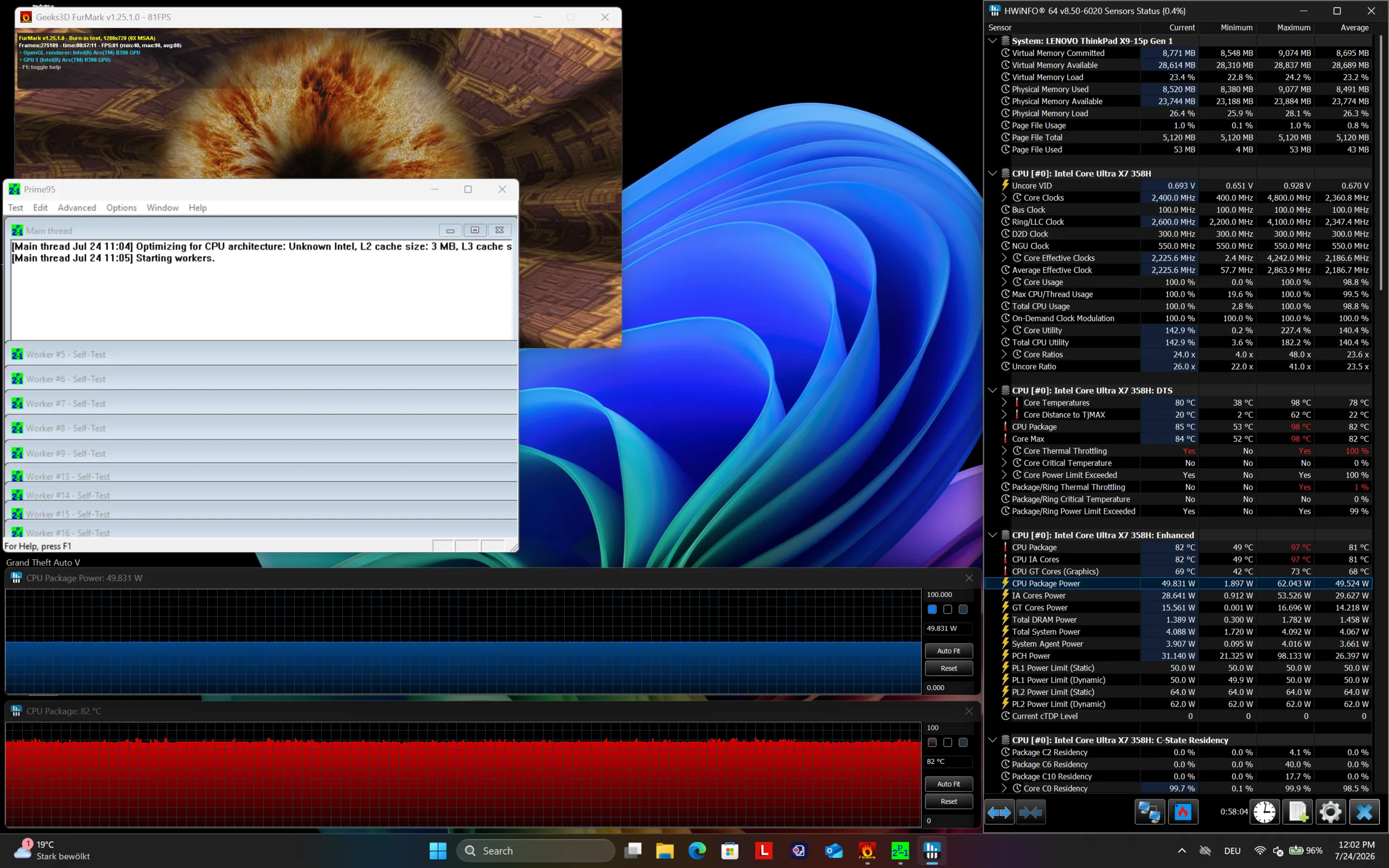The width and height of the screenshot is (1389, 868).
Task: Open the red L app on taskbar
Action: (763, 851)
